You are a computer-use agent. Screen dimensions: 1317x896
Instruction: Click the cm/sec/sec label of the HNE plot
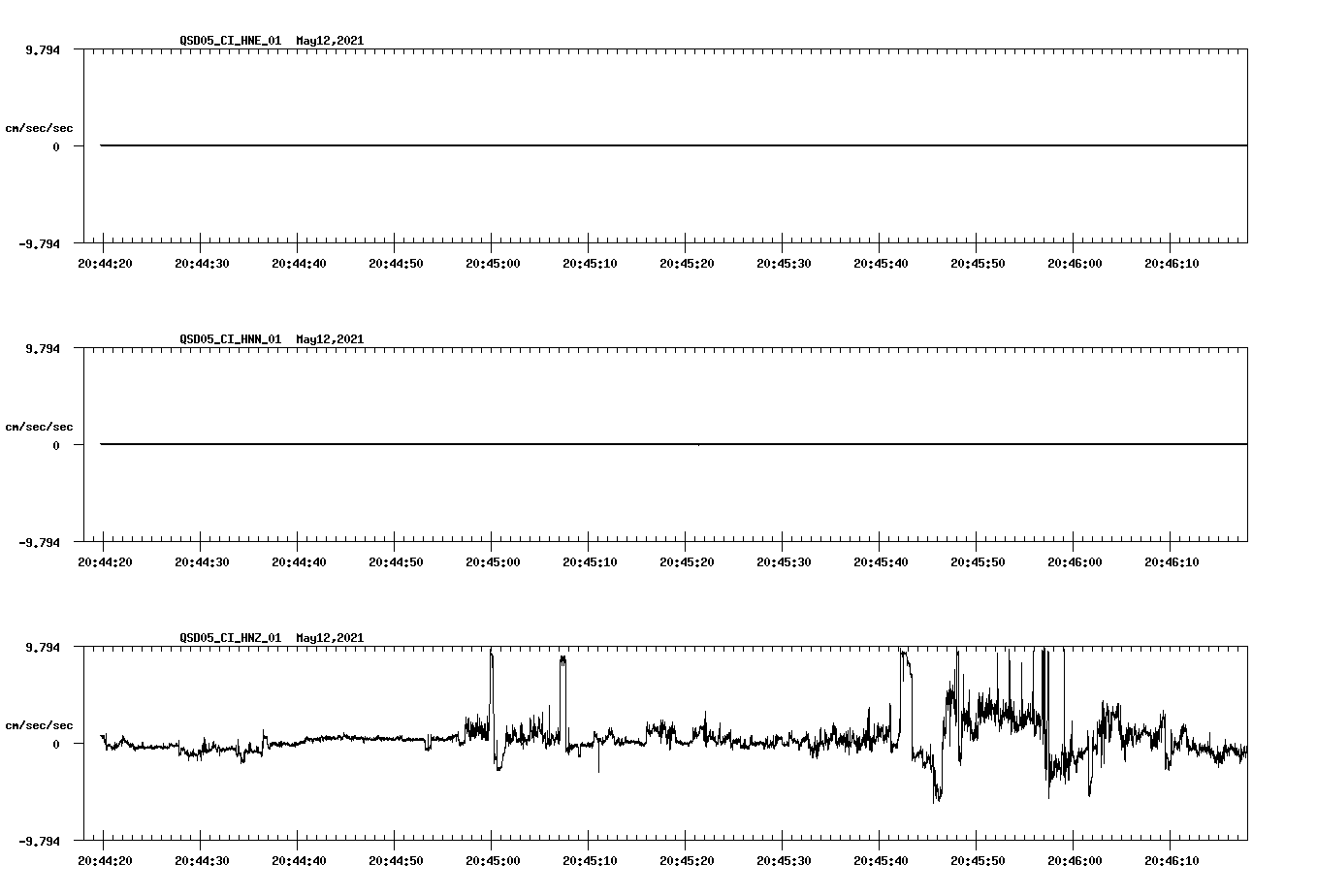[40, 127]
